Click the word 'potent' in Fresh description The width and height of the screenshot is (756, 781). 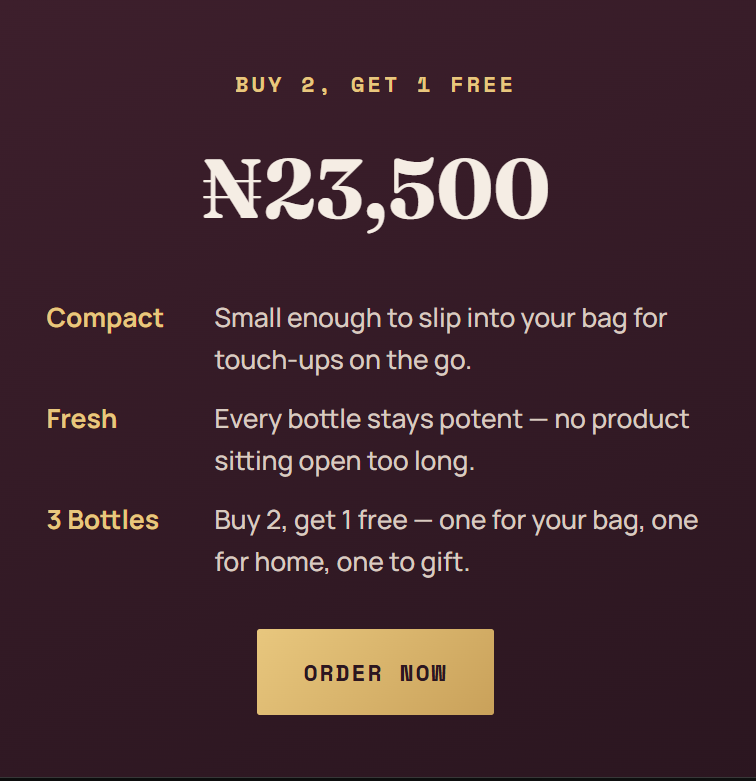481,420
